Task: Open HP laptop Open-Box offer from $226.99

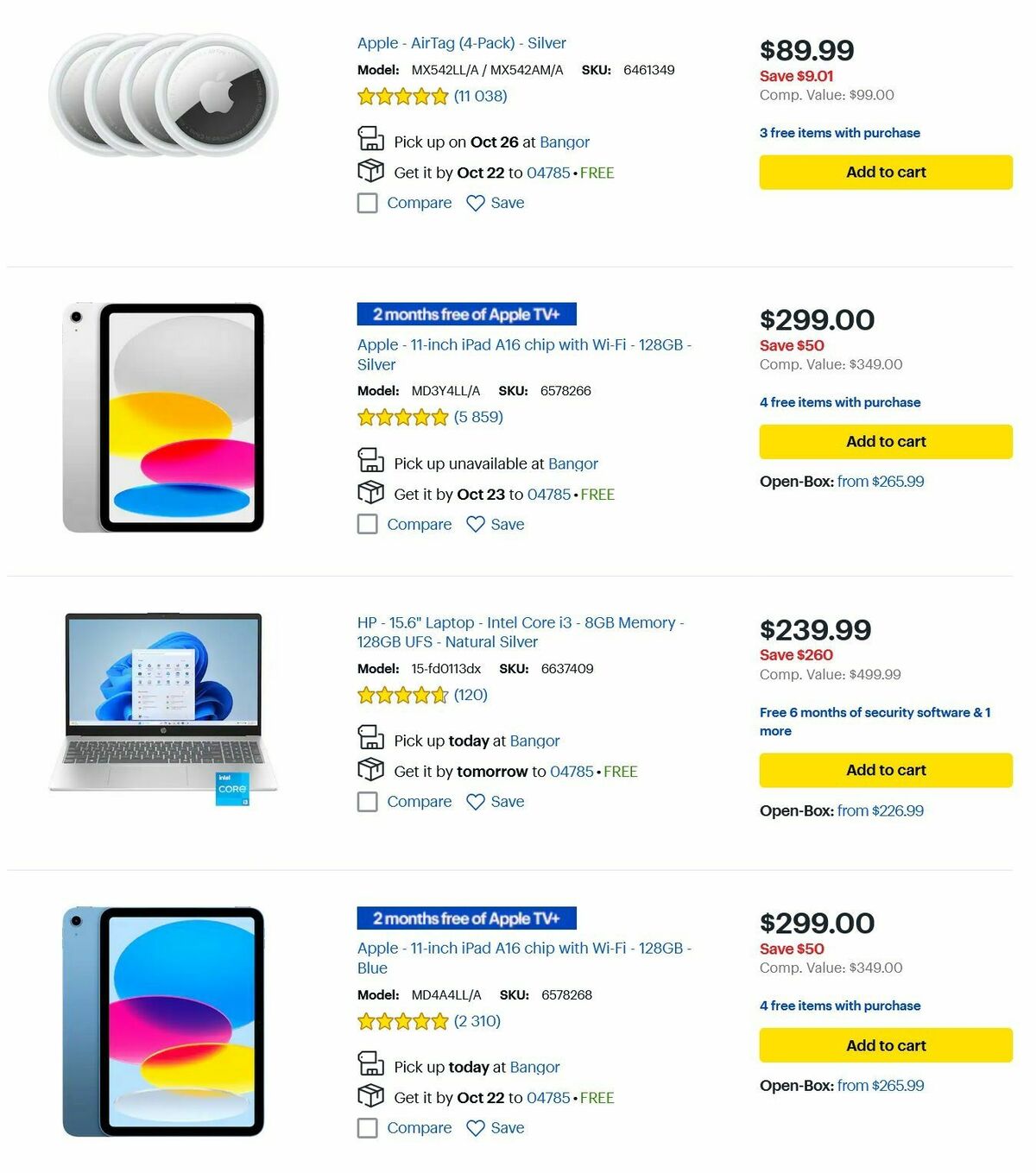Action: point(880,810)
